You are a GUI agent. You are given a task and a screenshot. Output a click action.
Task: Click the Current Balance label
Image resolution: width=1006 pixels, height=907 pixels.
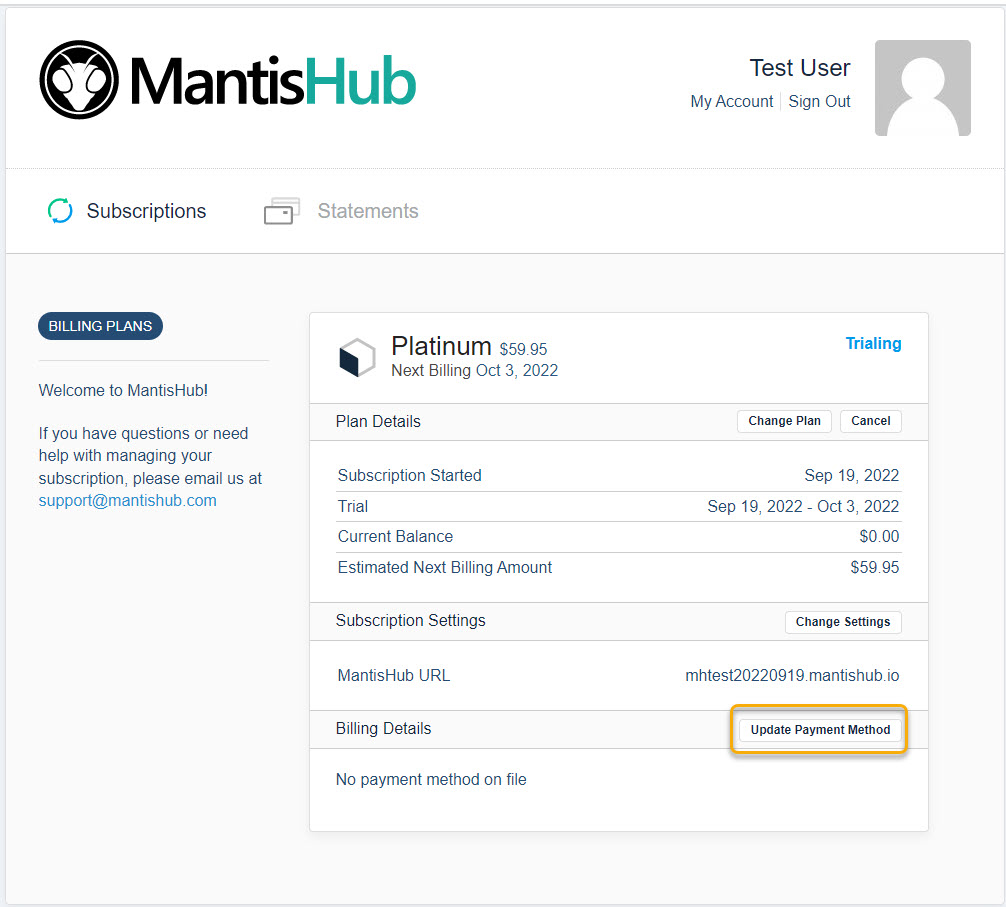point(395,536)
